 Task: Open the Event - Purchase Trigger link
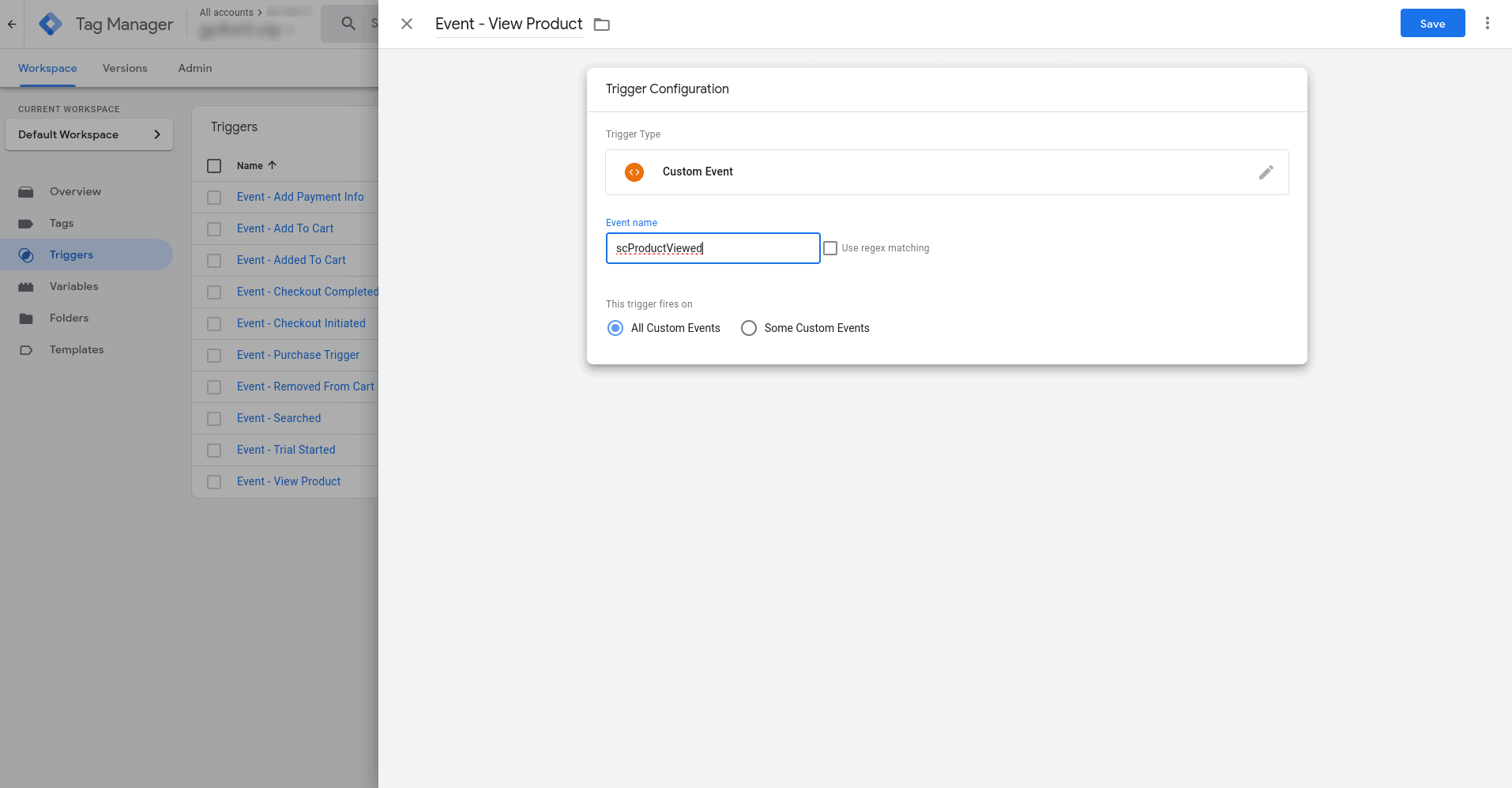click(x=298, y=355)
